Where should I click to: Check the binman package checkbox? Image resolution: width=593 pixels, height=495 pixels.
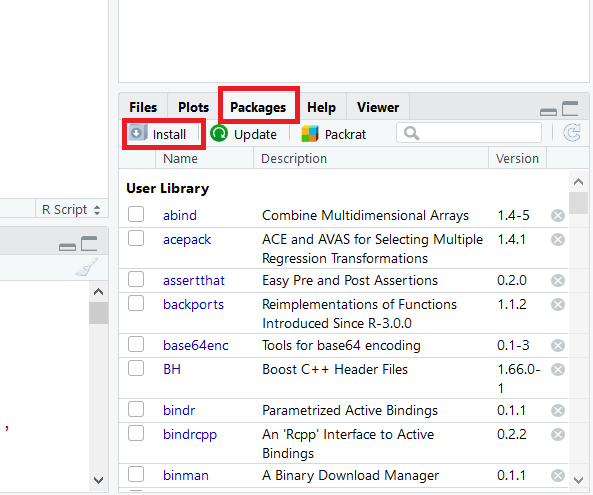point(136,474)
